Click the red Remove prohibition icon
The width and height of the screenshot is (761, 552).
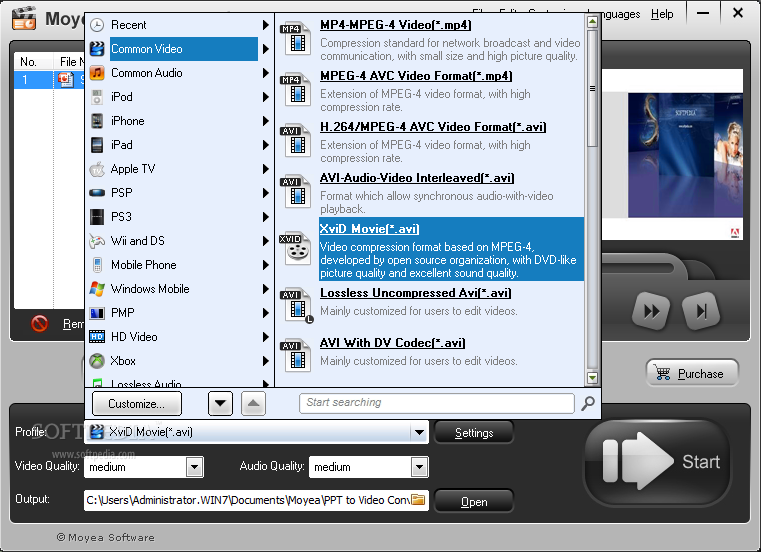coord(40,323)
